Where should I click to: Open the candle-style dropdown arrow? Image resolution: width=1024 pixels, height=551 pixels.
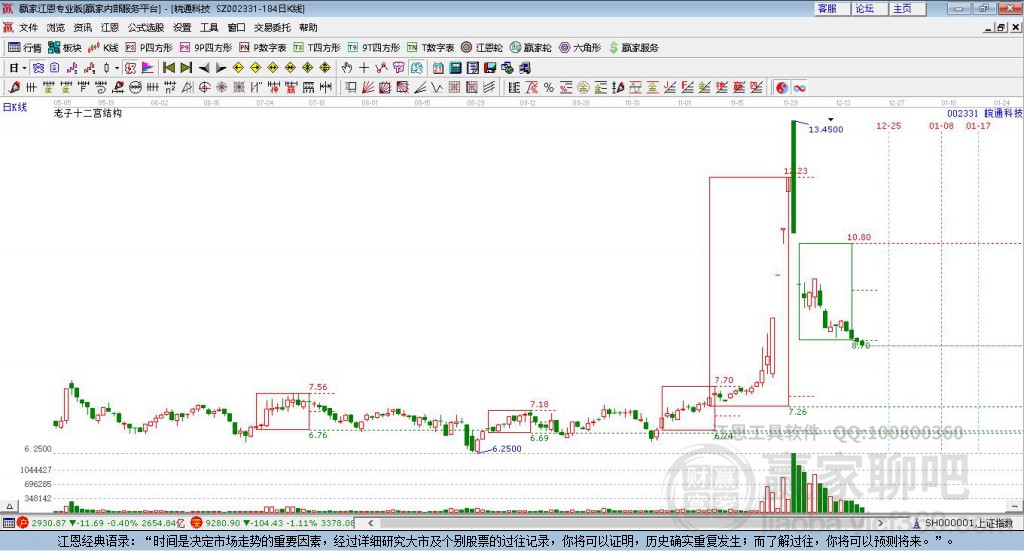coord(117,68)
